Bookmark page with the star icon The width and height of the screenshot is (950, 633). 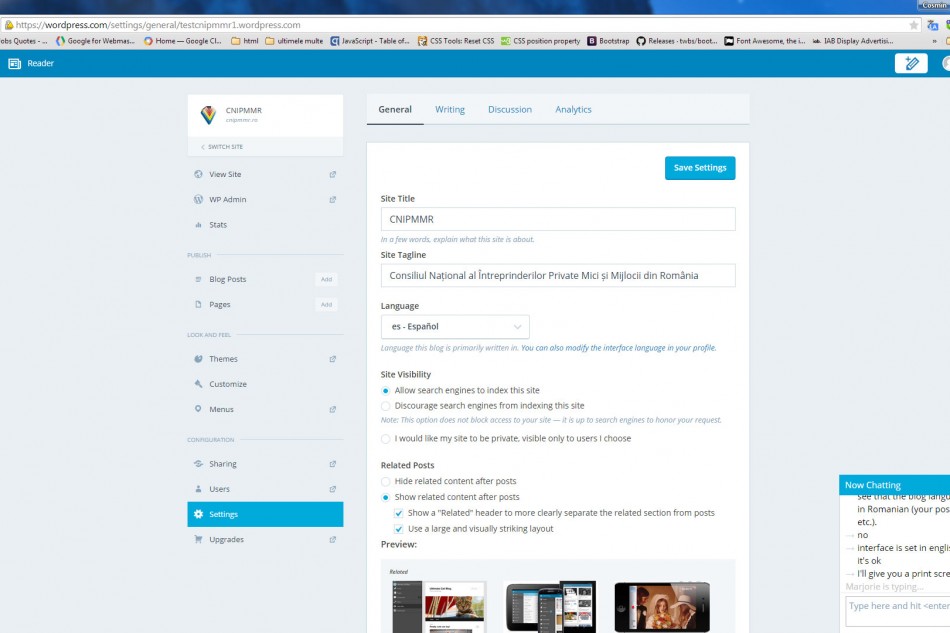pyautogui.click(x=913, y=25)
